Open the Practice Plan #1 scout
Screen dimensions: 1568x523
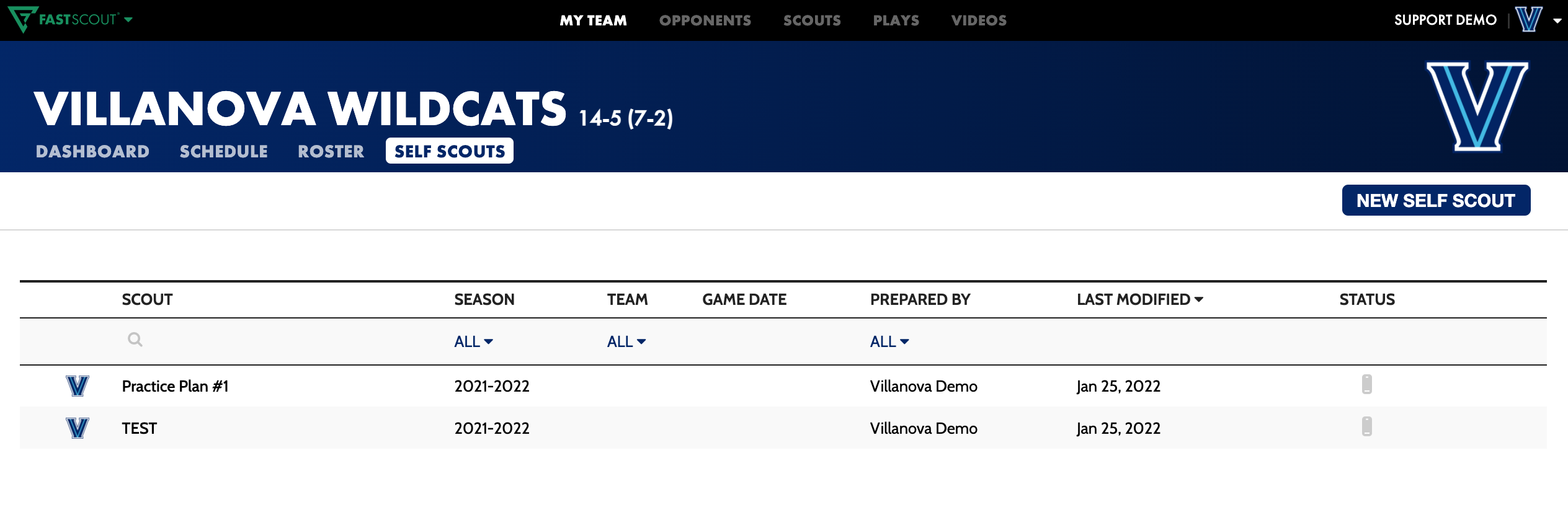[176, 386]
